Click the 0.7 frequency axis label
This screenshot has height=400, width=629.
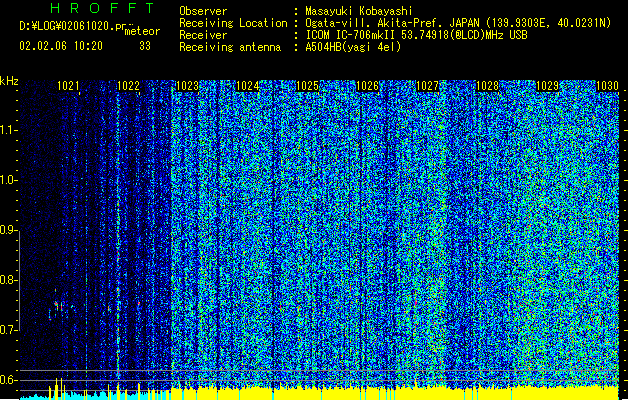[8, 330]
